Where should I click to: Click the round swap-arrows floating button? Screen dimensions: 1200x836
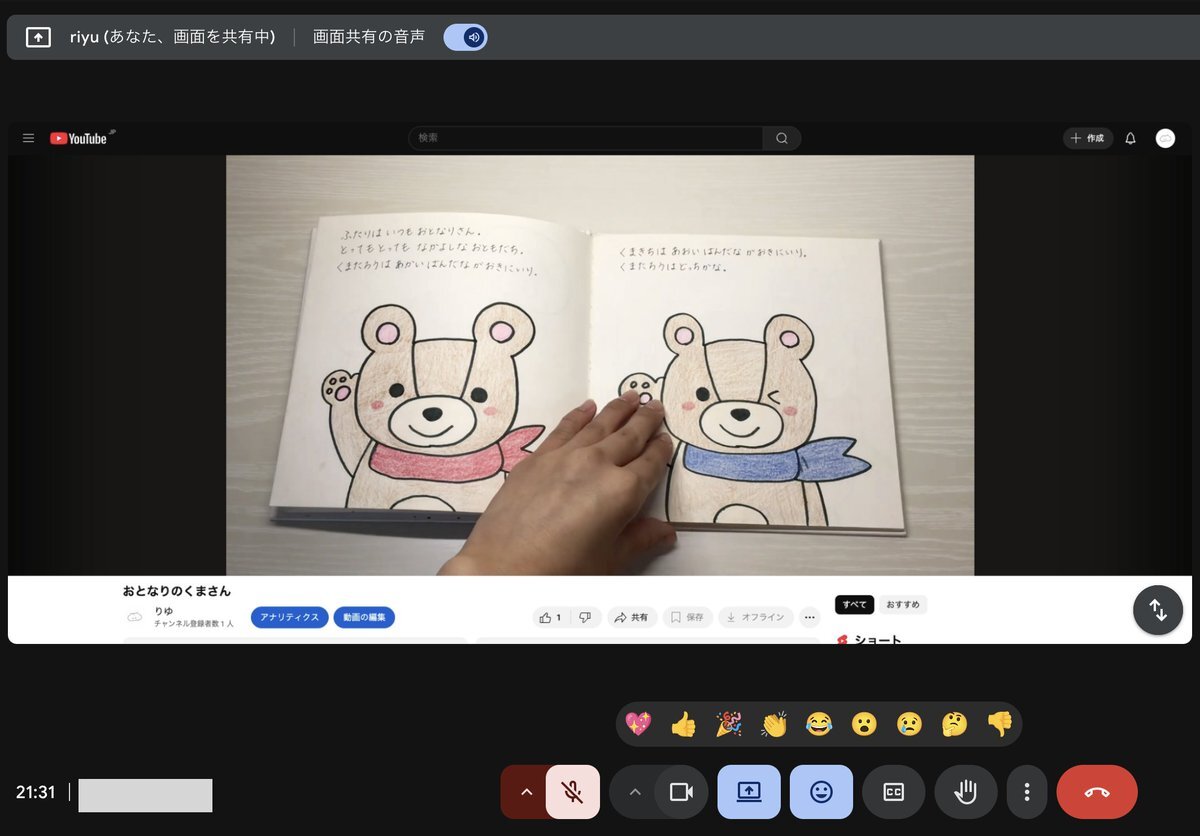pos(1158,609)
